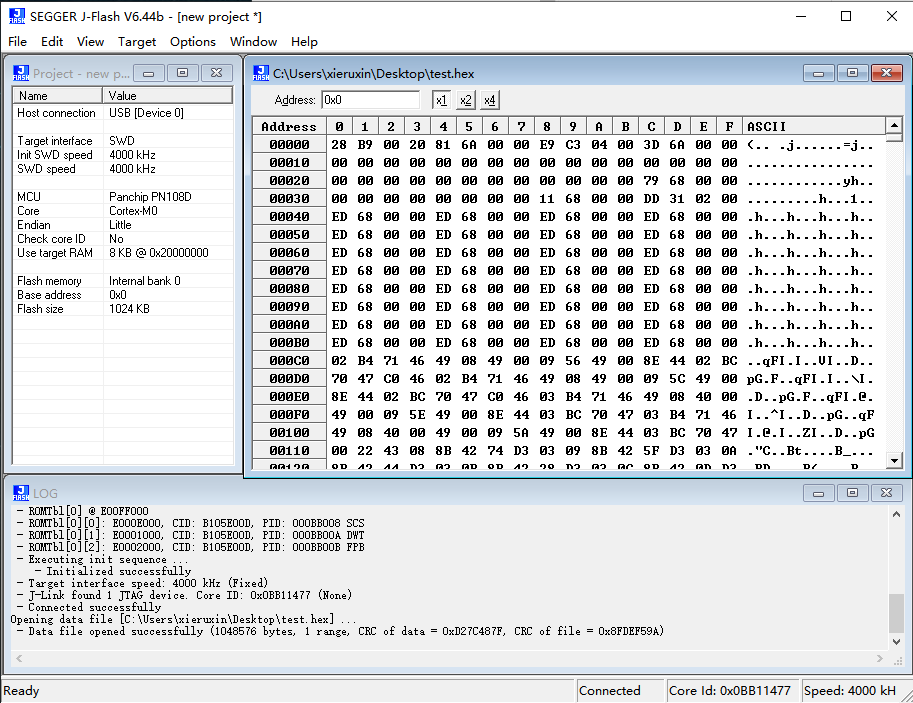Click the Address column header in hex view
The height and width of the screenshot is (703, 913).
[x=289, y=126]
